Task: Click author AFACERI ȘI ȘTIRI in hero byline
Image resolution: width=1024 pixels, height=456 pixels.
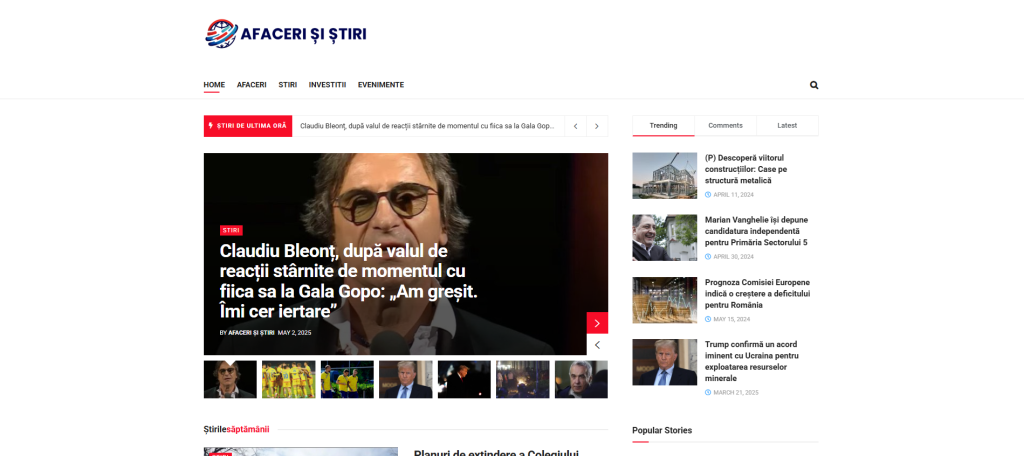Action: click(251, 333)
